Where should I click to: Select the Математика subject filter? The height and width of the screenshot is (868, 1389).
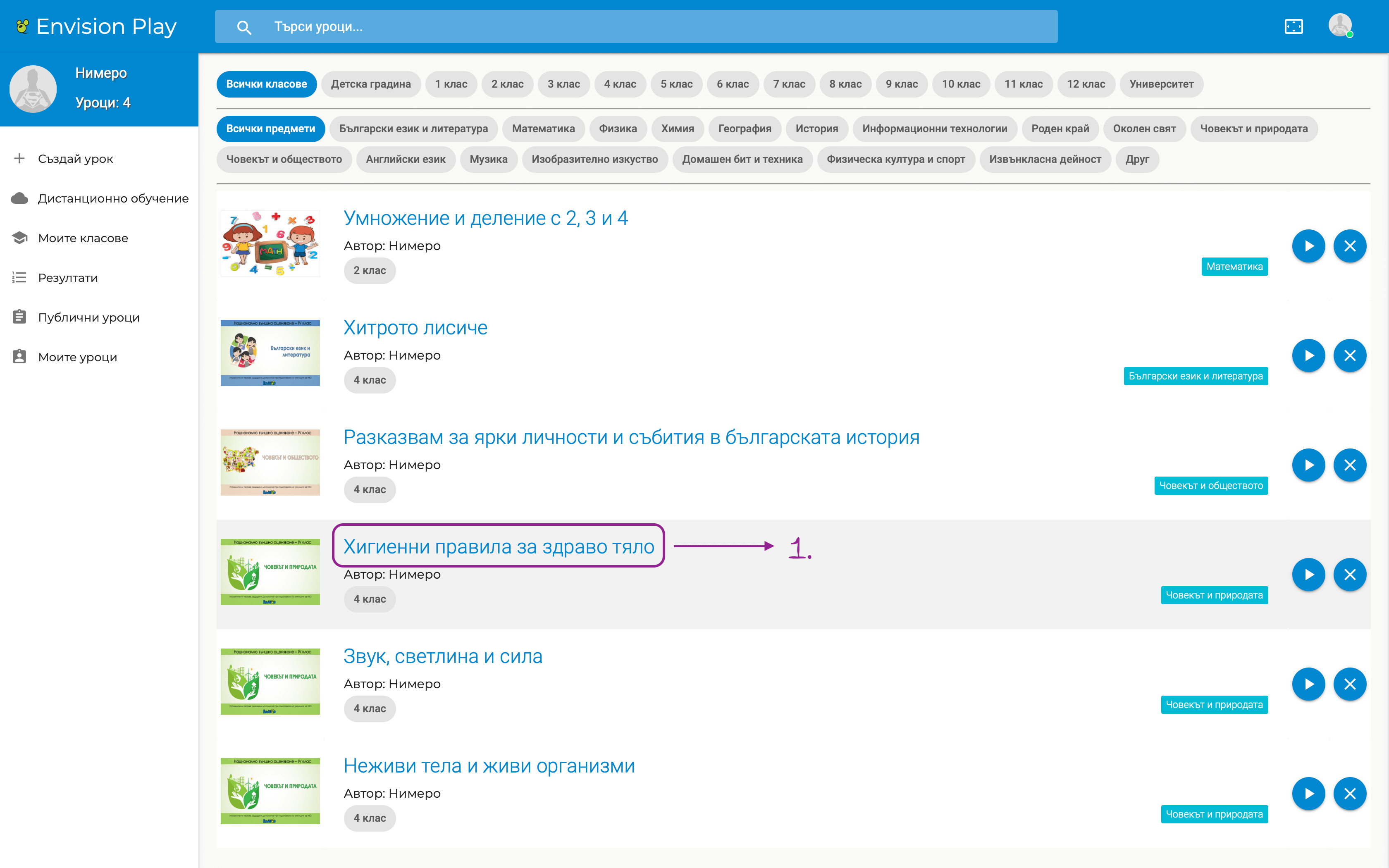point(543,129)
